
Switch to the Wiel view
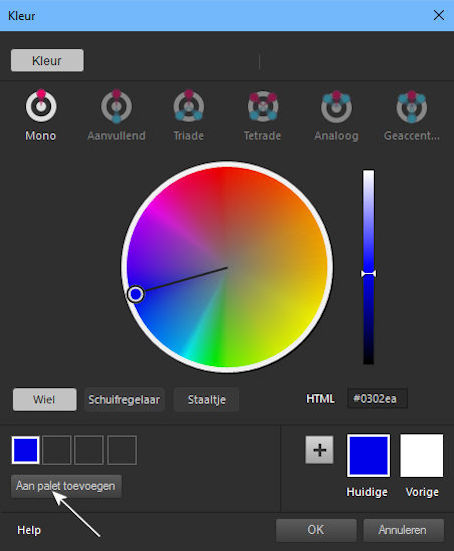[x=45, y=399]
